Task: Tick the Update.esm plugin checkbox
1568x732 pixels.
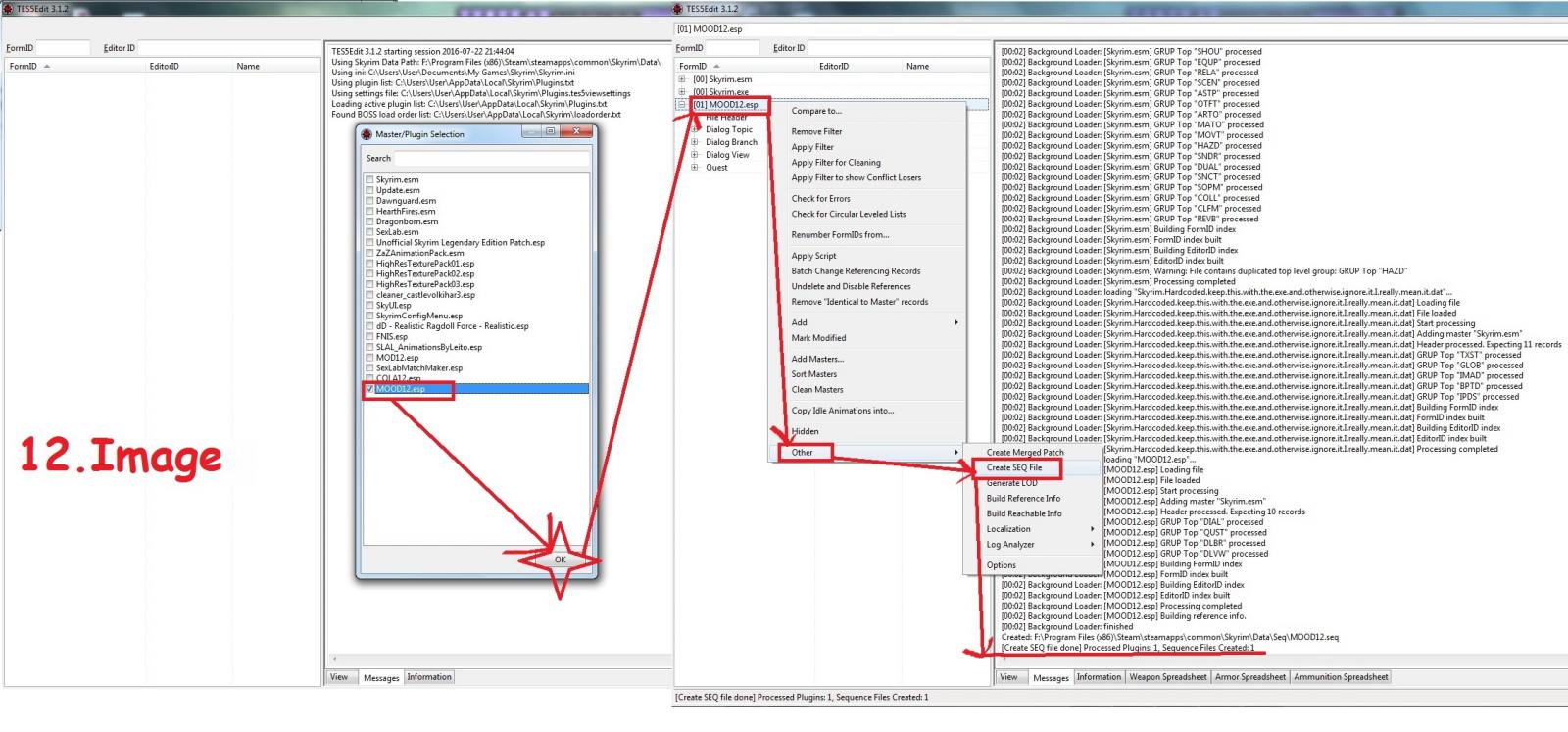Action: pyautogui.click(x=369, y=190)
